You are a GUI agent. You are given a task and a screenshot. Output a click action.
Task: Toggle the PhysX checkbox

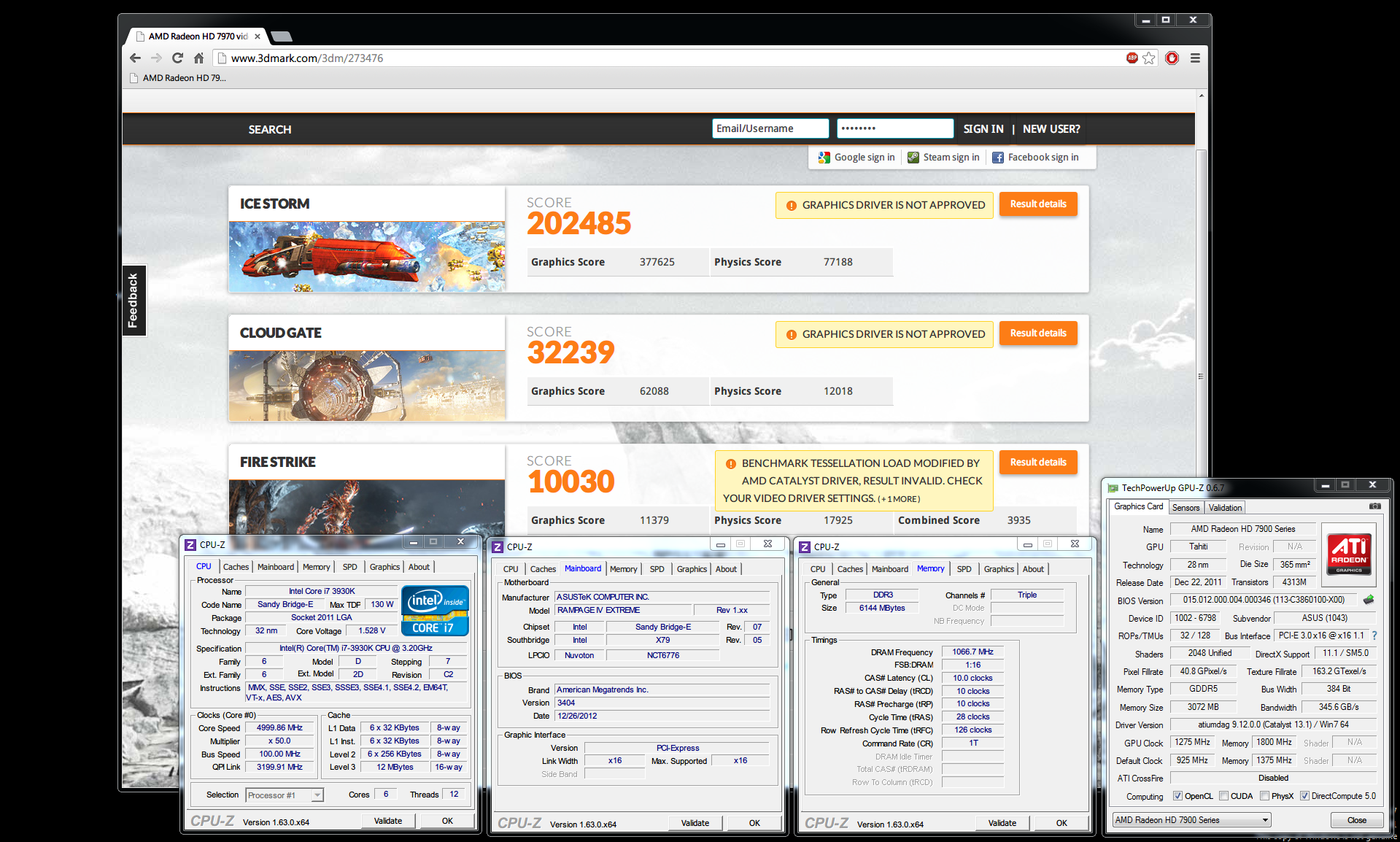pos(1264,796)
